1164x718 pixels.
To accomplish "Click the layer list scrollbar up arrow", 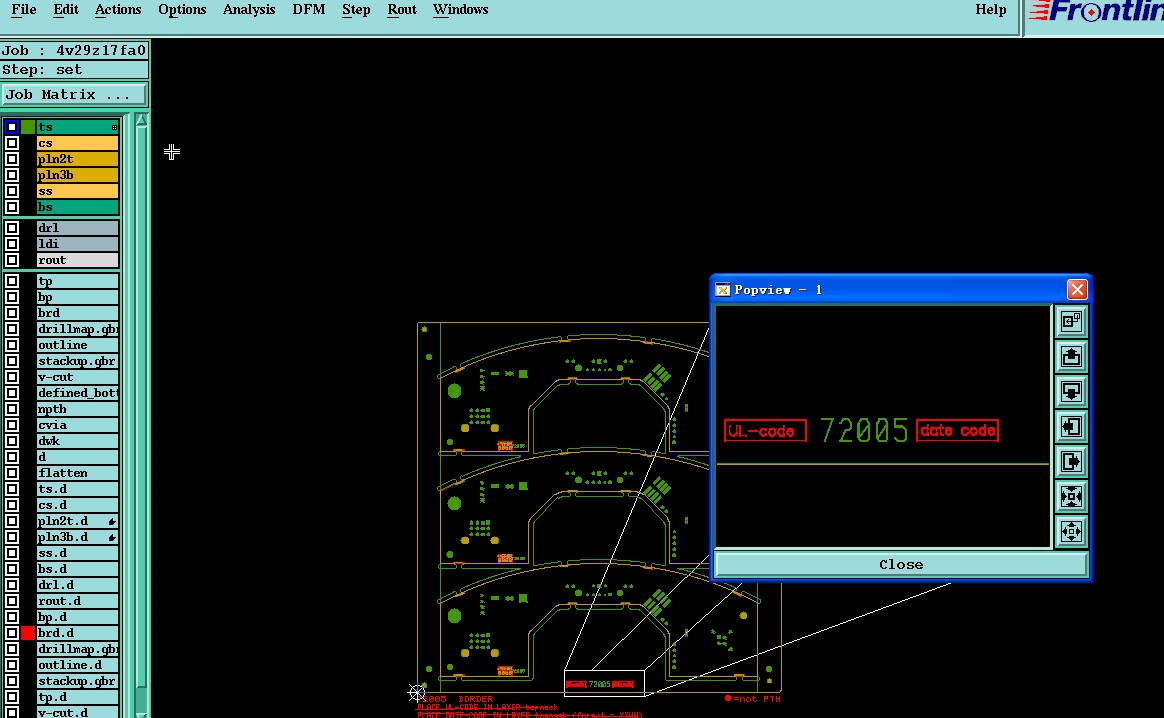I will (141, 120).
